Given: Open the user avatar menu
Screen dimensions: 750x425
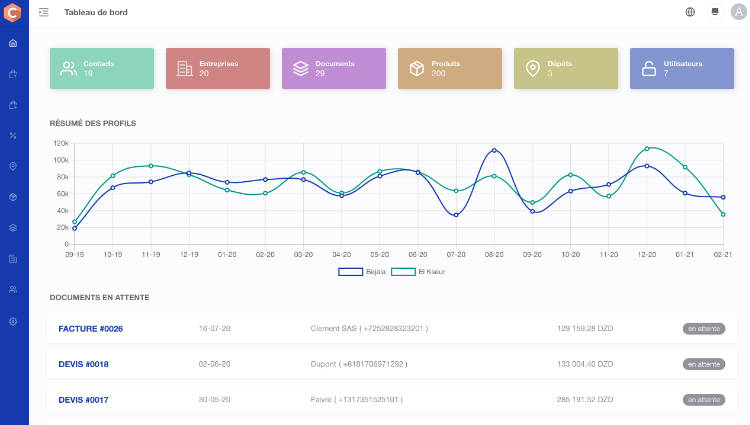Looking at the screenshot, I should tap(738, 12).
